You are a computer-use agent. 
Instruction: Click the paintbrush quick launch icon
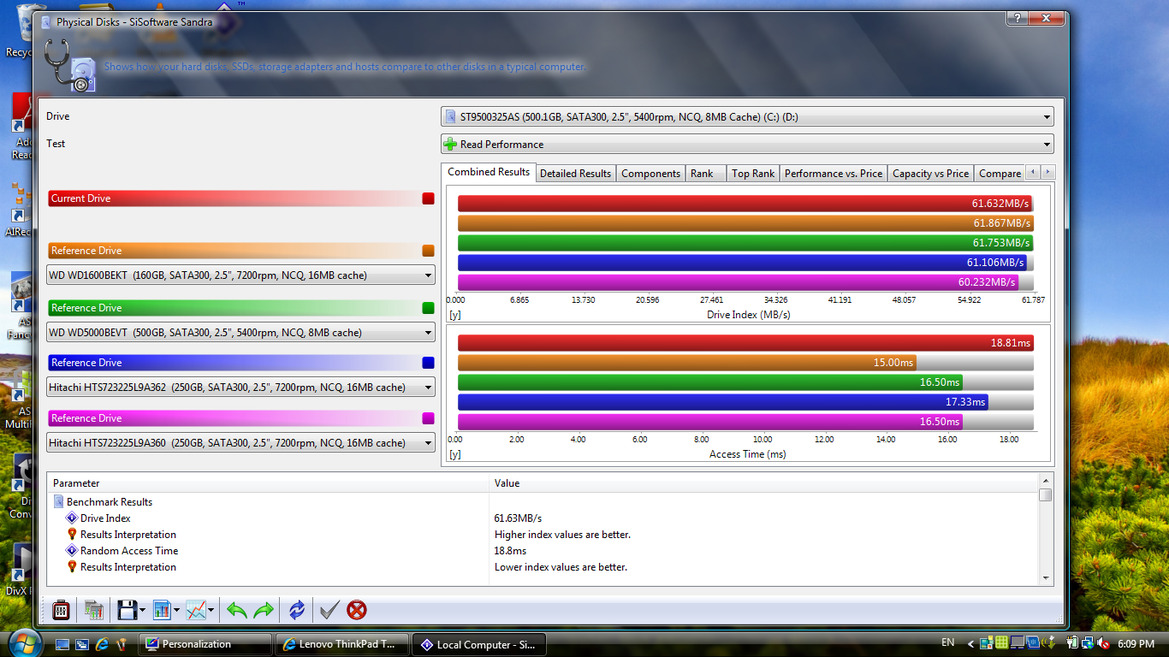[122, 644]
